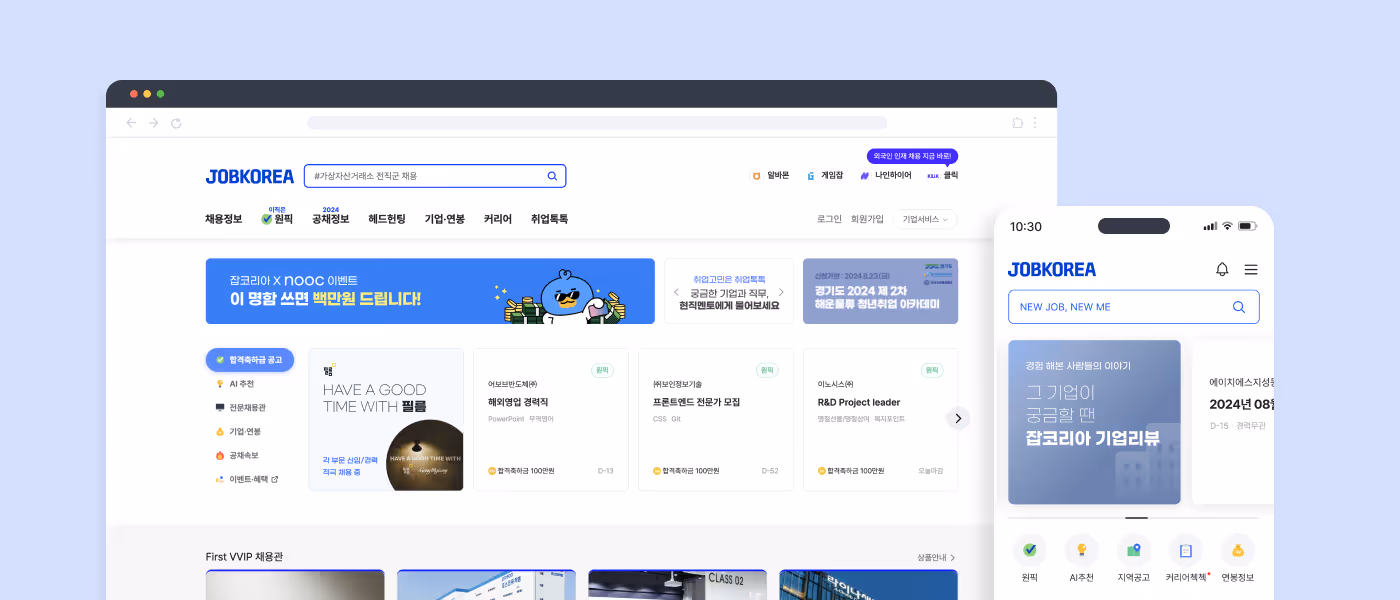Open the 기업·연봉 top menu
Screen dimensions: 1400x600
(445, 219)
